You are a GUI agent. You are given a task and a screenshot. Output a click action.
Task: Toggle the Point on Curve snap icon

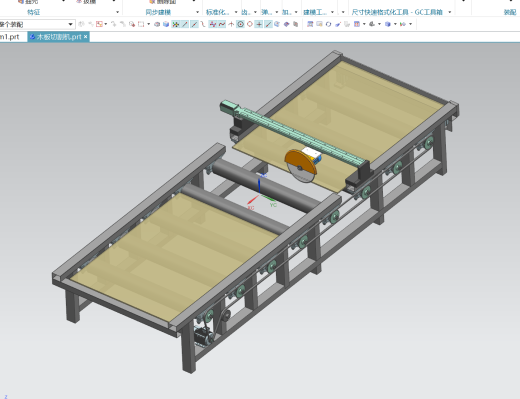[269, 24]
